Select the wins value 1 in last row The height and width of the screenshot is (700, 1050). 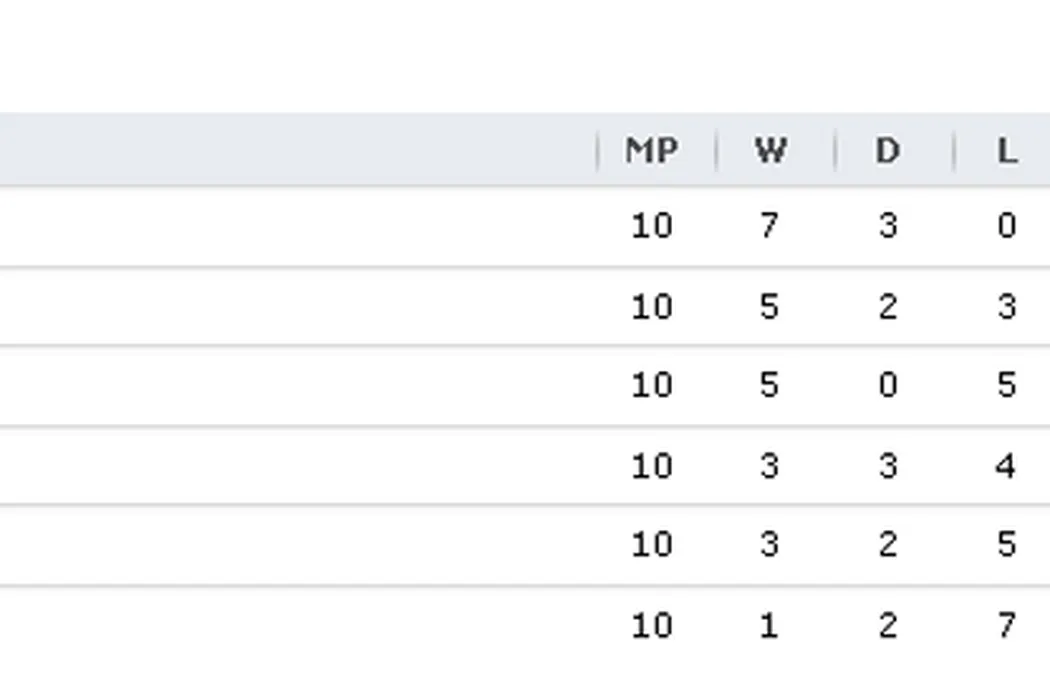[768, 626]
